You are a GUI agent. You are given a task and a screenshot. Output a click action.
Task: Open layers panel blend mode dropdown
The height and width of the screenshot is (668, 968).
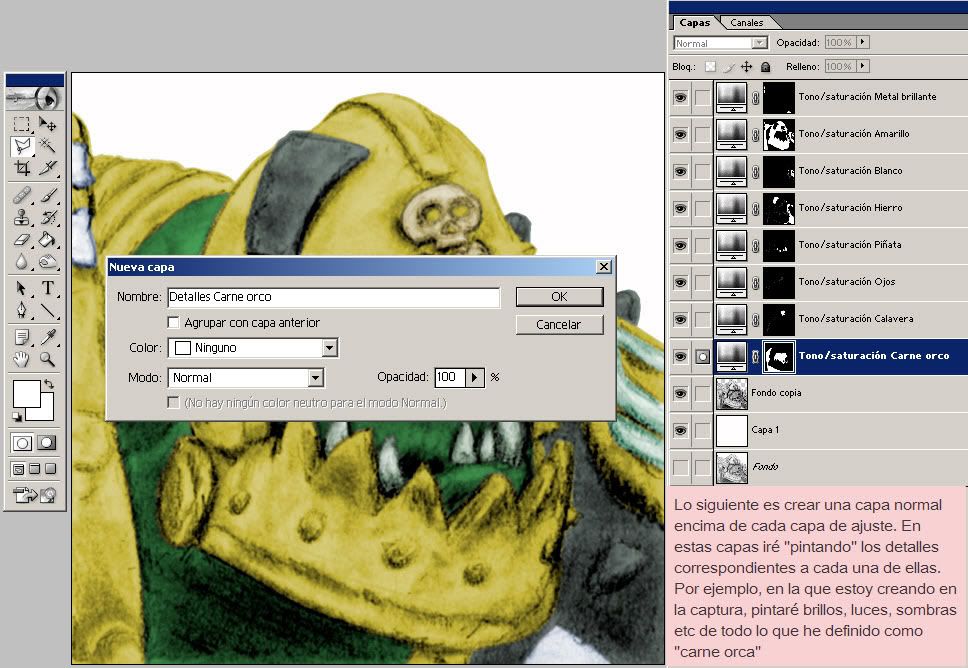(x=759, y=43)
